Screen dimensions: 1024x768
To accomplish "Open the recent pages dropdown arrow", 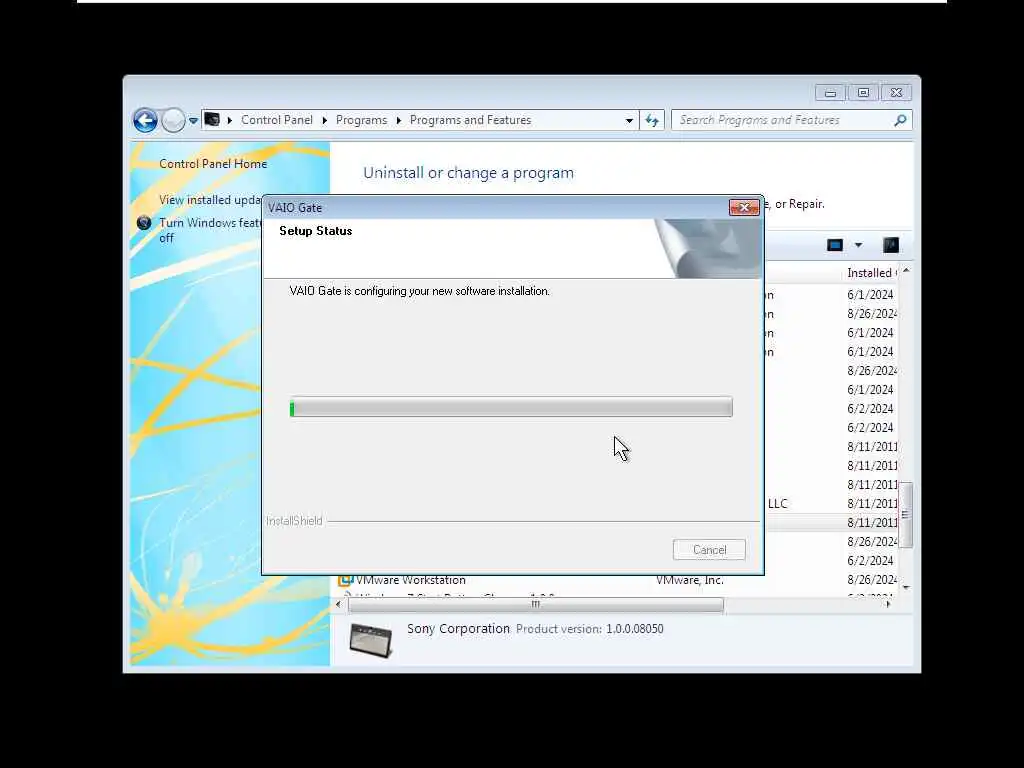I will point(193,121).
